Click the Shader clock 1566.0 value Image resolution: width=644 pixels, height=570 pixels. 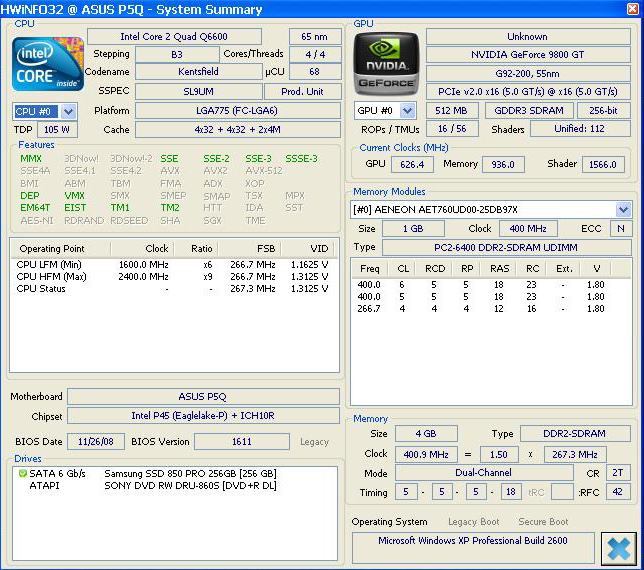pyautogui.click(x=603, y=165)
